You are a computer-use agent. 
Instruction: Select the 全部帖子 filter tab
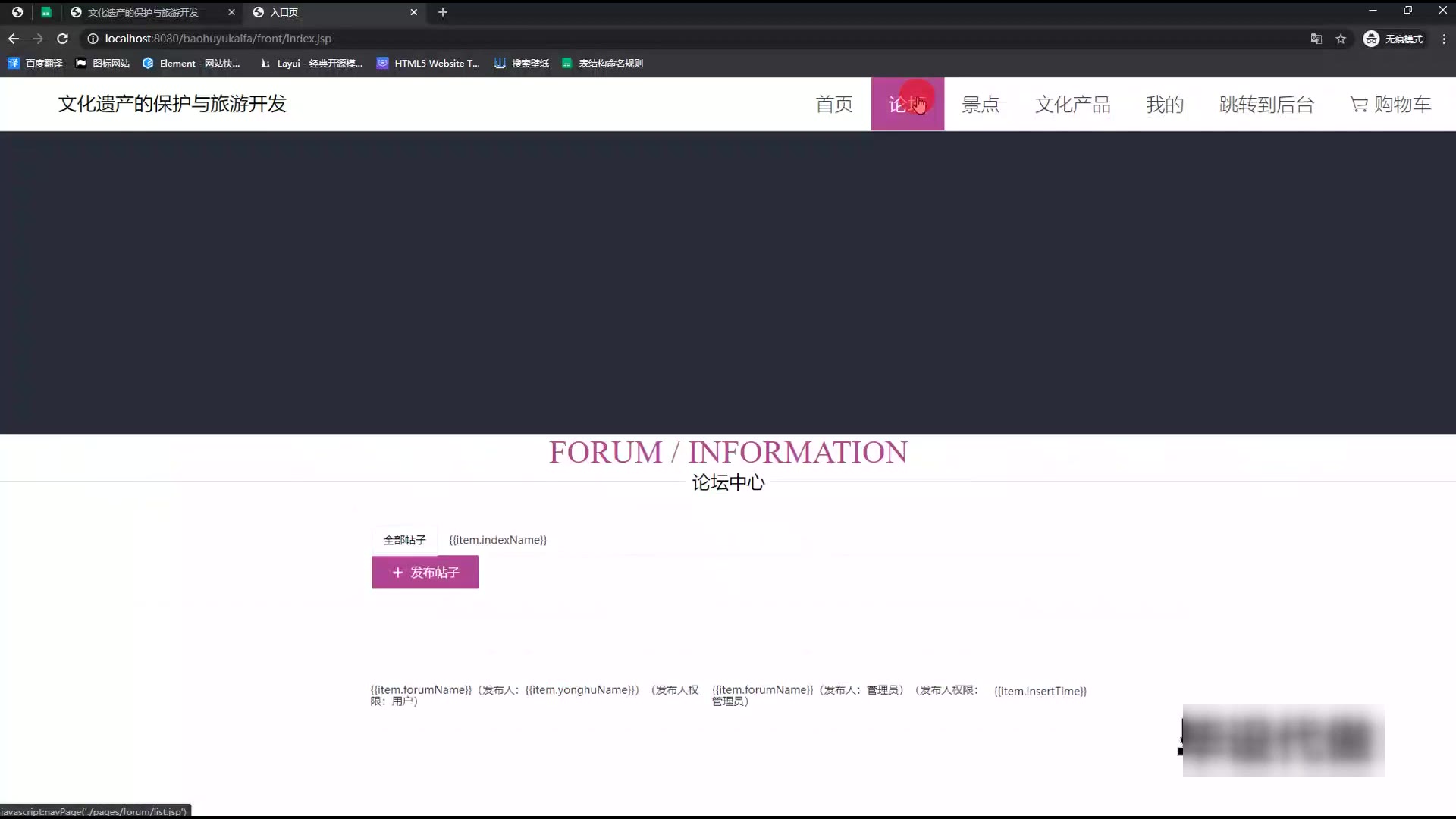point(404,540)
